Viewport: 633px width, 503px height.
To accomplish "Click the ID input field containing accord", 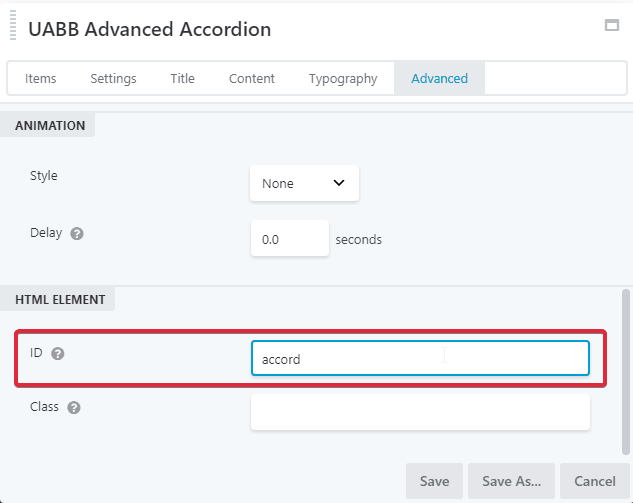I will point(420,359).
